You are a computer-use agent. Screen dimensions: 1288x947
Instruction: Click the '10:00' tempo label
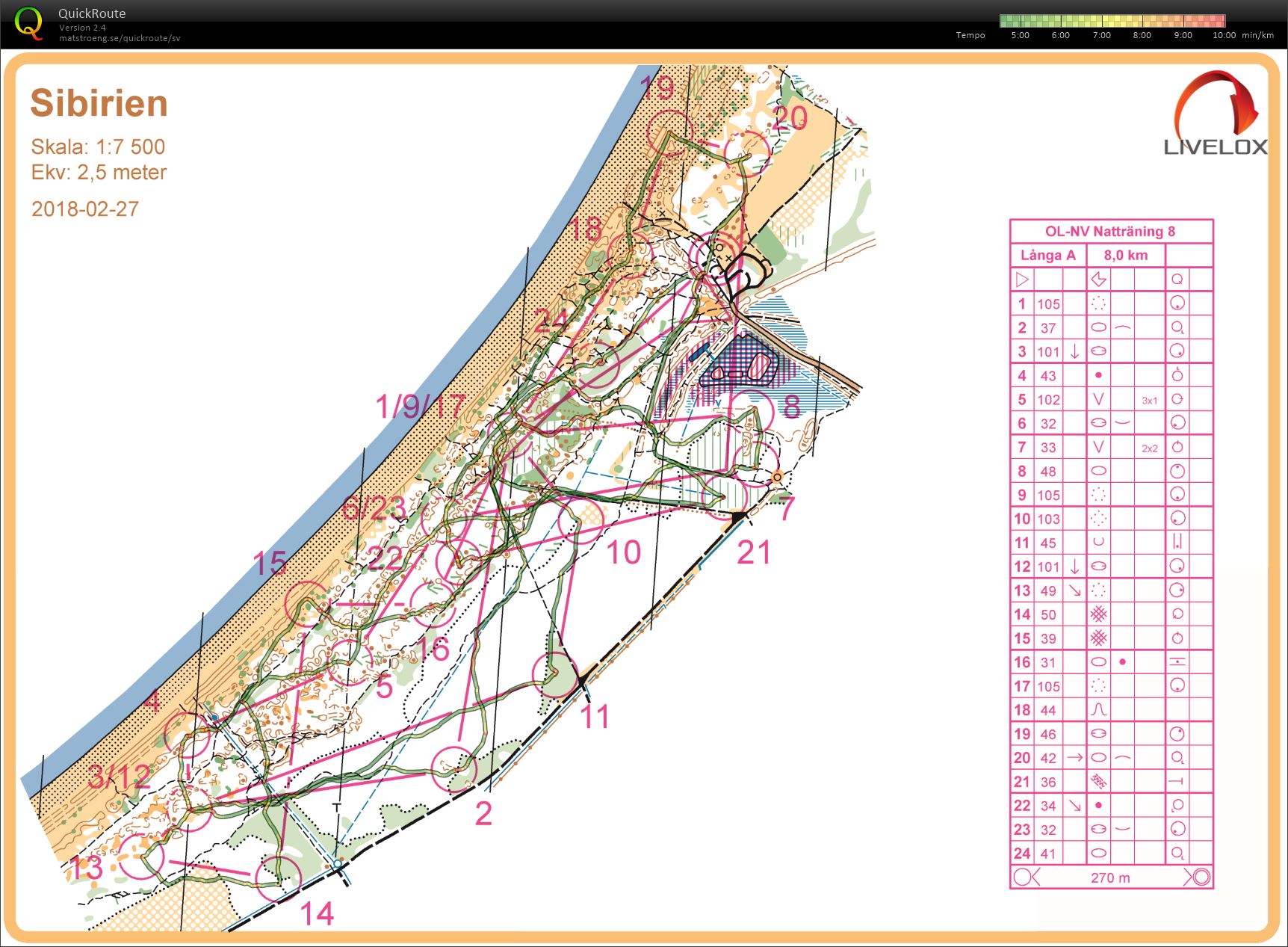1224,35
